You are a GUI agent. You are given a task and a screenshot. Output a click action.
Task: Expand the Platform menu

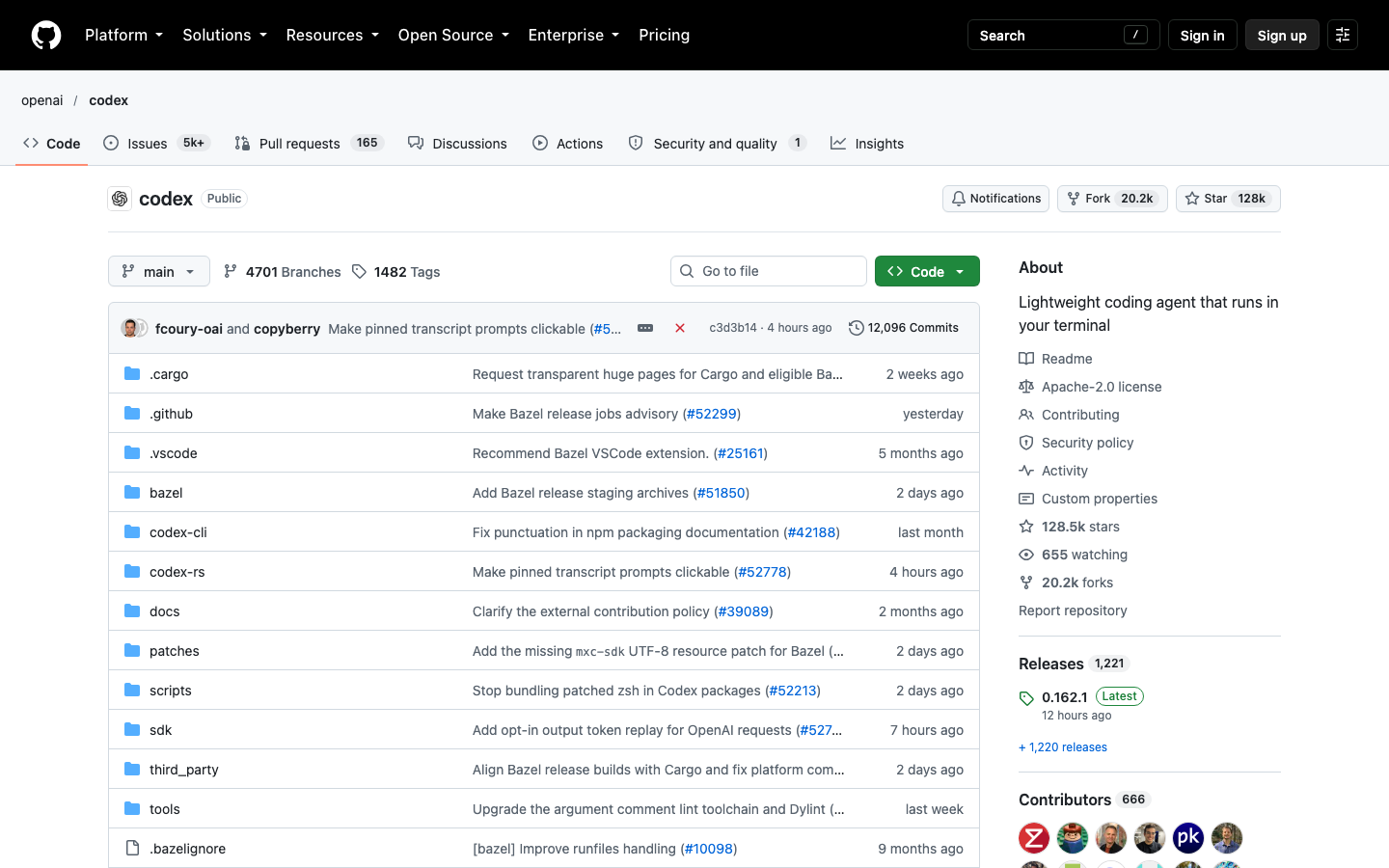tap(123, 35)
